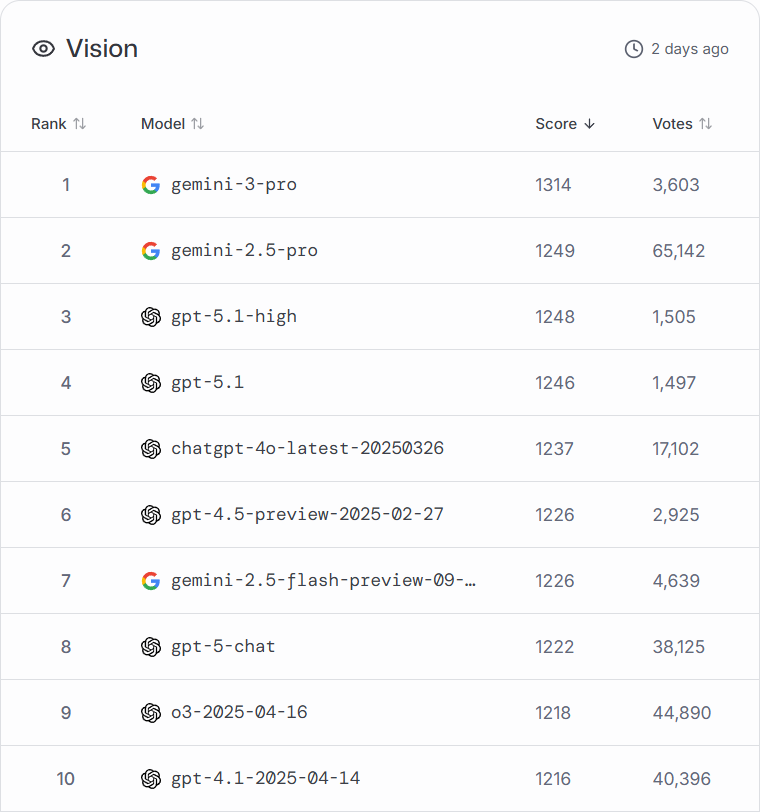Click the Google icon next to gemini-2.5-pro

(151, 251)
